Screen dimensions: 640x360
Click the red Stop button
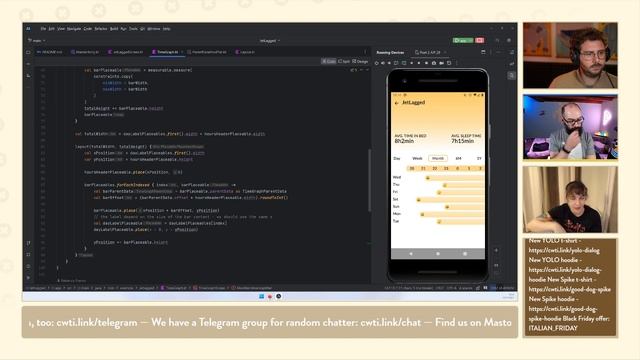click(480, 40)
